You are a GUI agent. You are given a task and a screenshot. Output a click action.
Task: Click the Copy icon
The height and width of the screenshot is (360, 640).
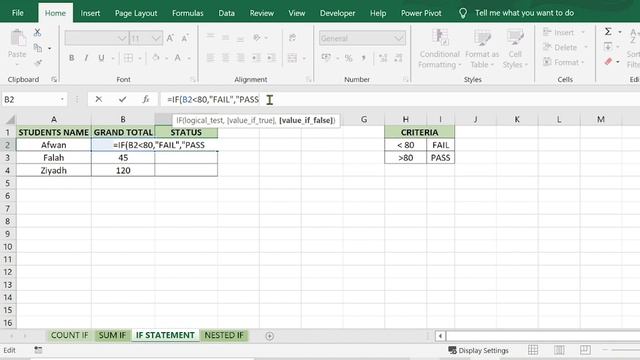(x=38, y=48)
